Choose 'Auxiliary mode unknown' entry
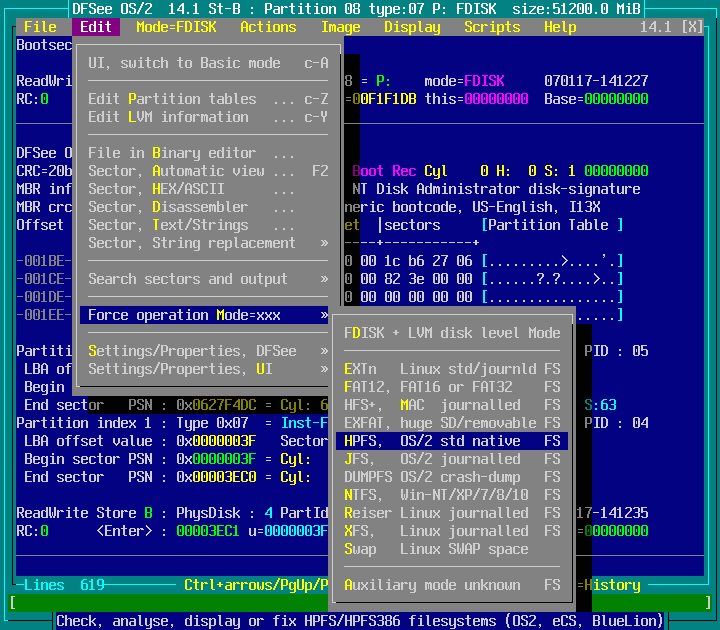The width and height of the screenshot is (720, 630). point(452,585)
